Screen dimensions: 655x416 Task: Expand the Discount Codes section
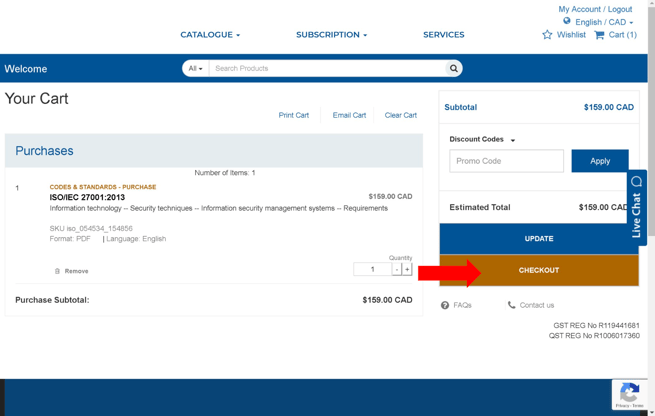(x=482, y=139)
